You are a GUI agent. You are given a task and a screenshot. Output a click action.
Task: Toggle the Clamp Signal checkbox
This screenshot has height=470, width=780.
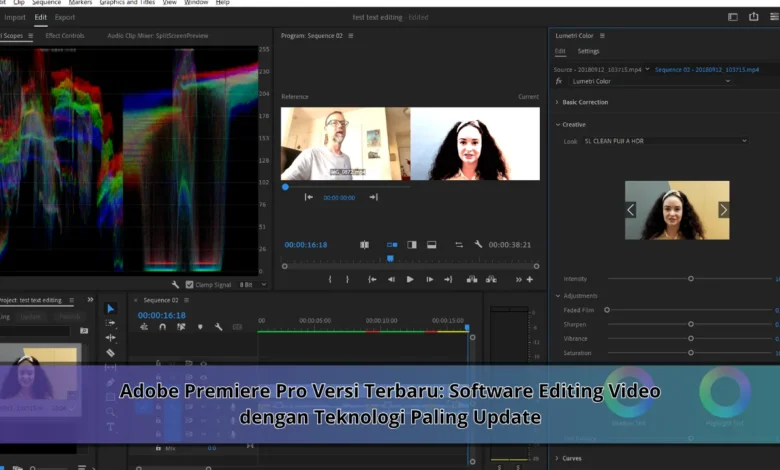coord(189,284)
